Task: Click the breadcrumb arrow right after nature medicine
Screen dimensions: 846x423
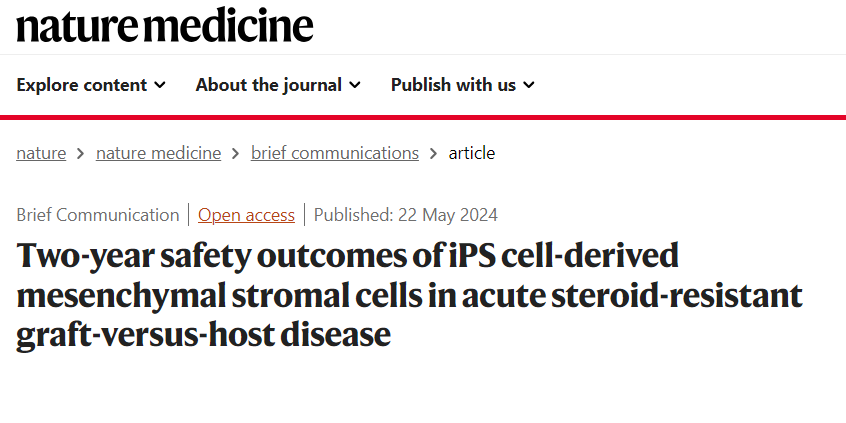Action: [236, 154]
